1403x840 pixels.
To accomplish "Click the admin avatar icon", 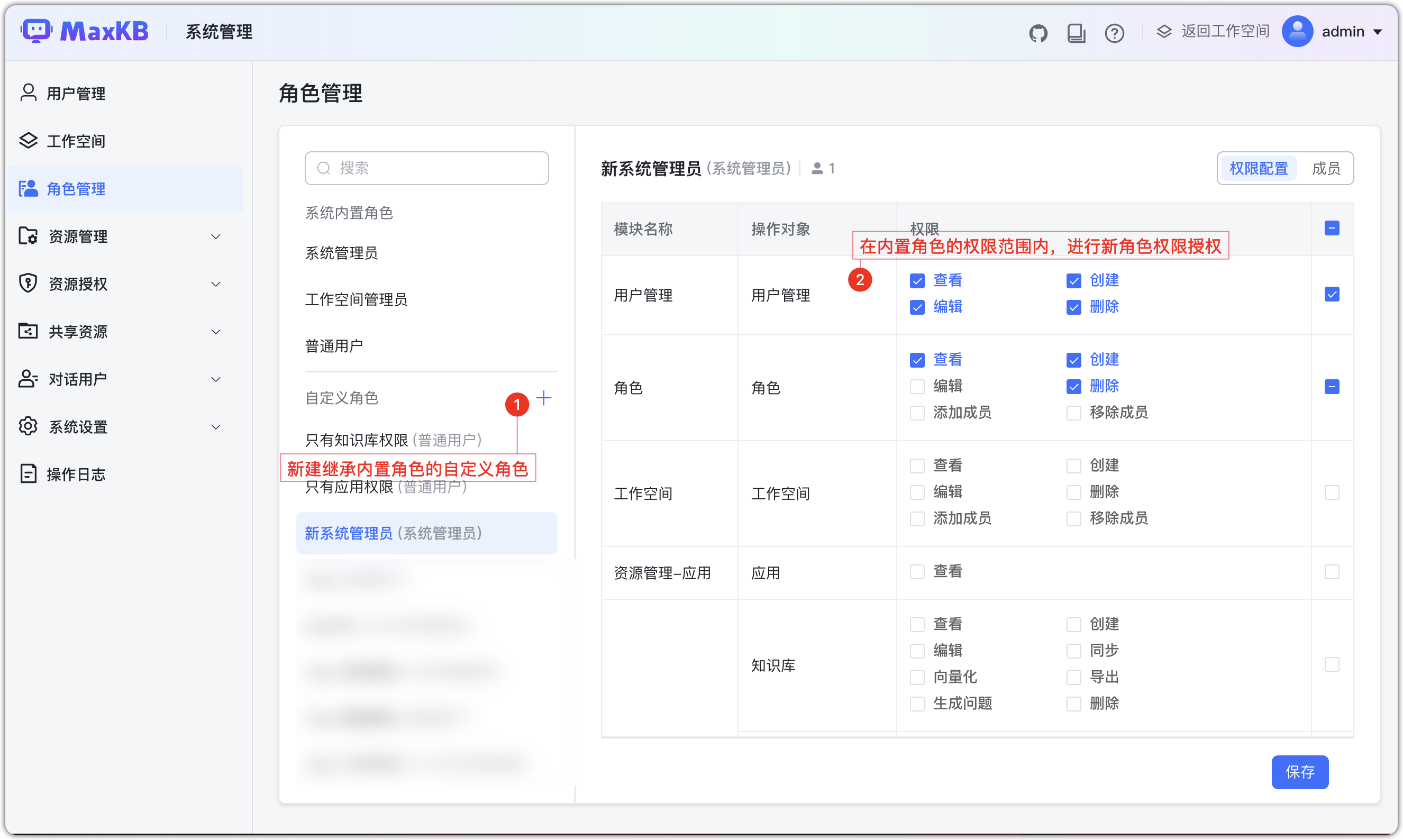I will coord(1297,31).
